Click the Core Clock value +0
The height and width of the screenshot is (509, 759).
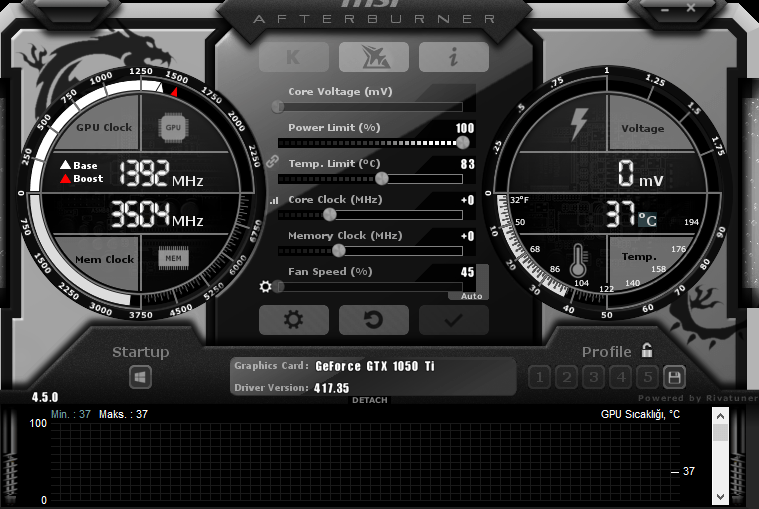[x=468, y=200]
